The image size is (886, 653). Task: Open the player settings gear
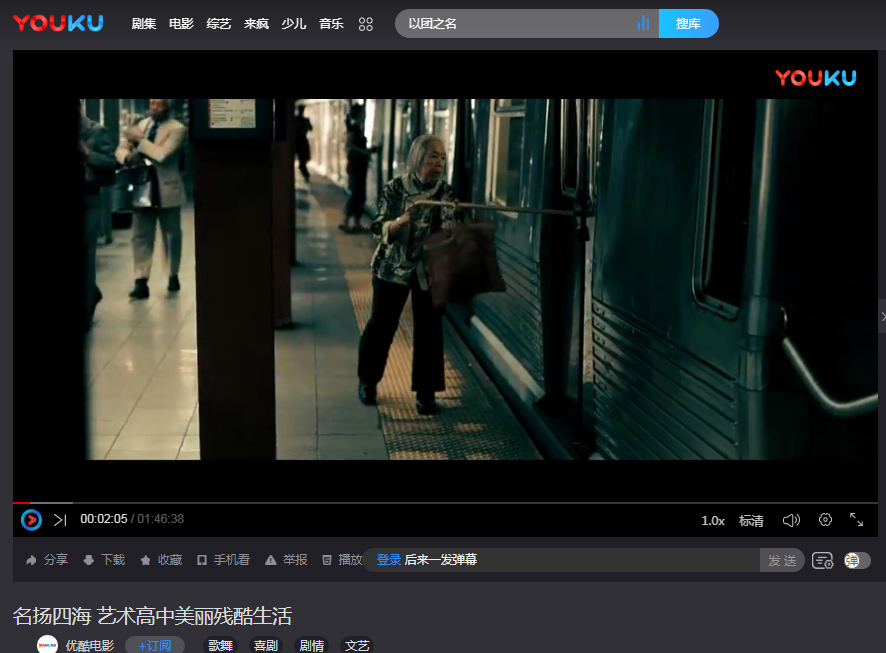pos(825,520)
